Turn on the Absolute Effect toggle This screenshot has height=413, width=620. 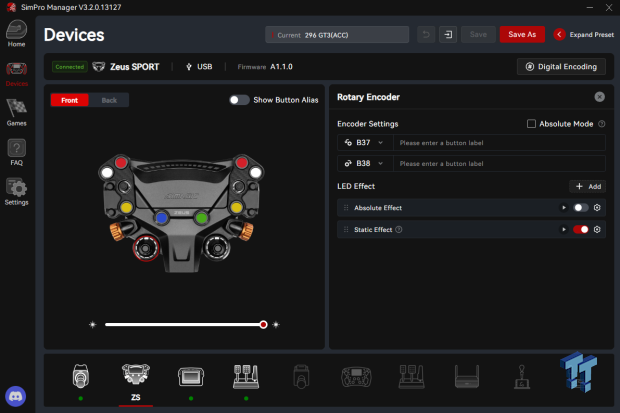(x=580, y=208)
